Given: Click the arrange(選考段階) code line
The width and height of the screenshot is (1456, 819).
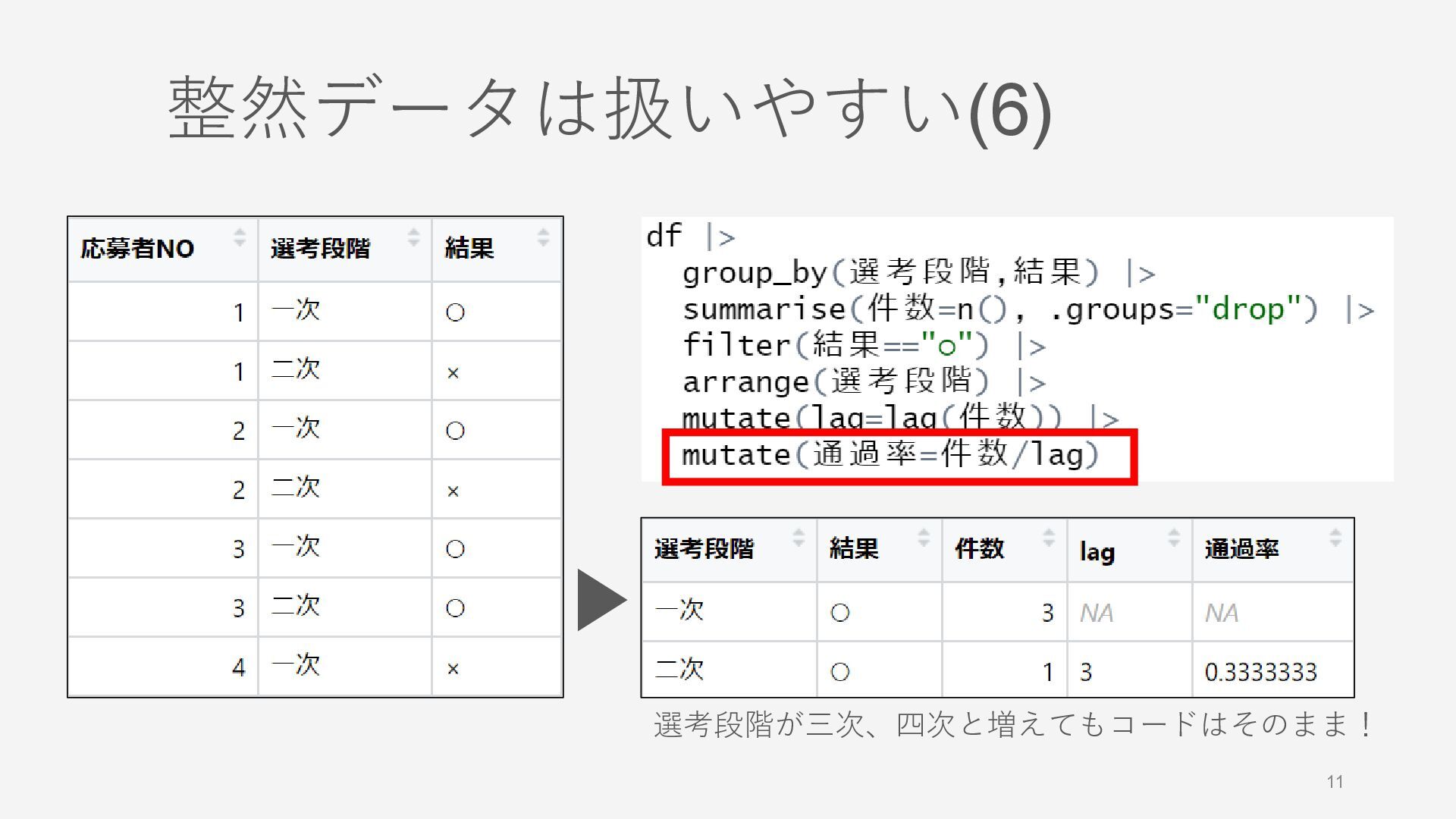Looking at the screenshot, I should 864,381.
